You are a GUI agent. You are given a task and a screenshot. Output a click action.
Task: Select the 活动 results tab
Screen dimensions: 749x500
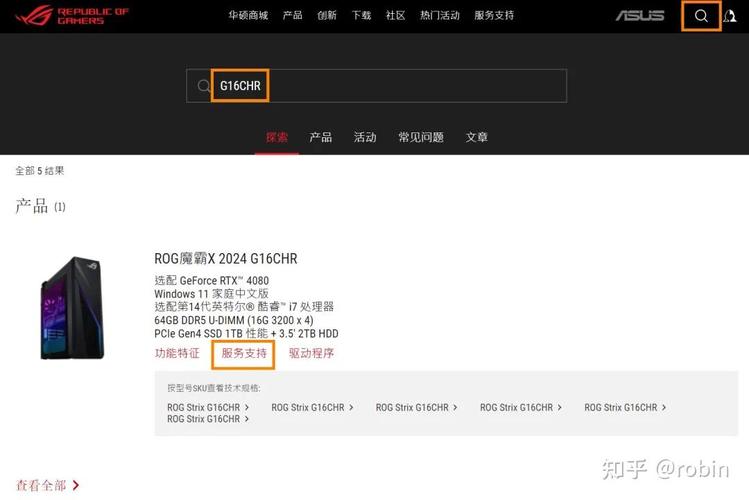coord(365,138)
